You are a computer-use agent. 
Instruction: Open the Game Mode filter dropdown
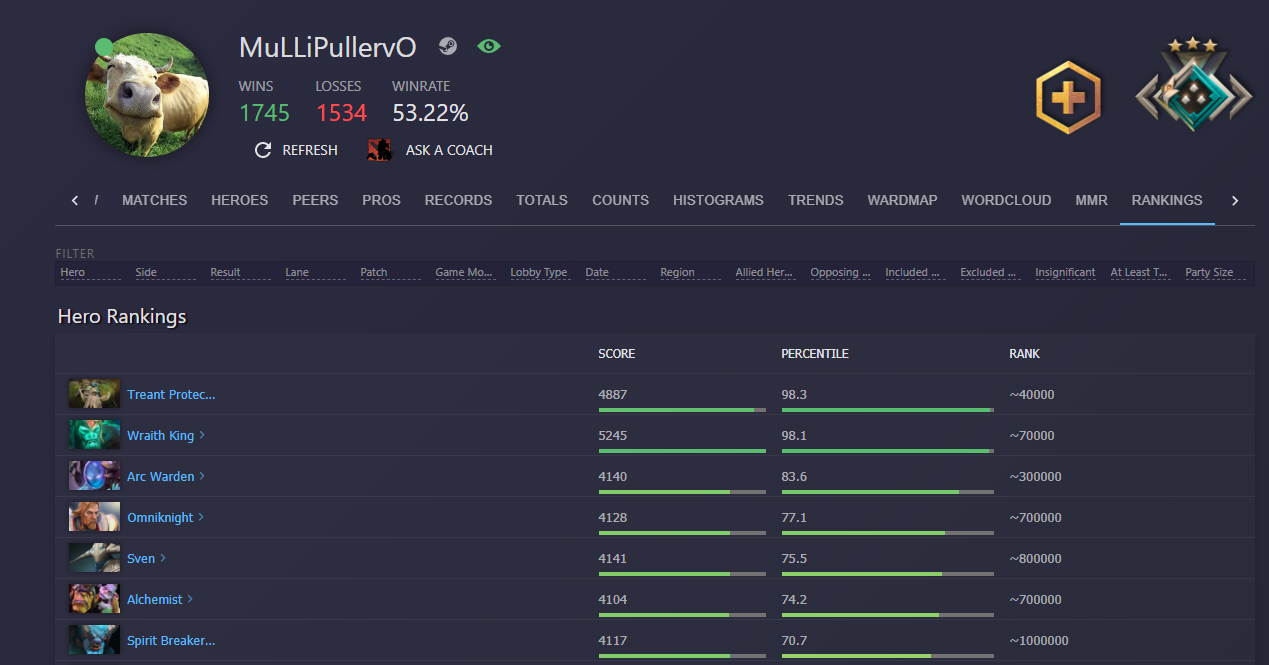point(465,272)
